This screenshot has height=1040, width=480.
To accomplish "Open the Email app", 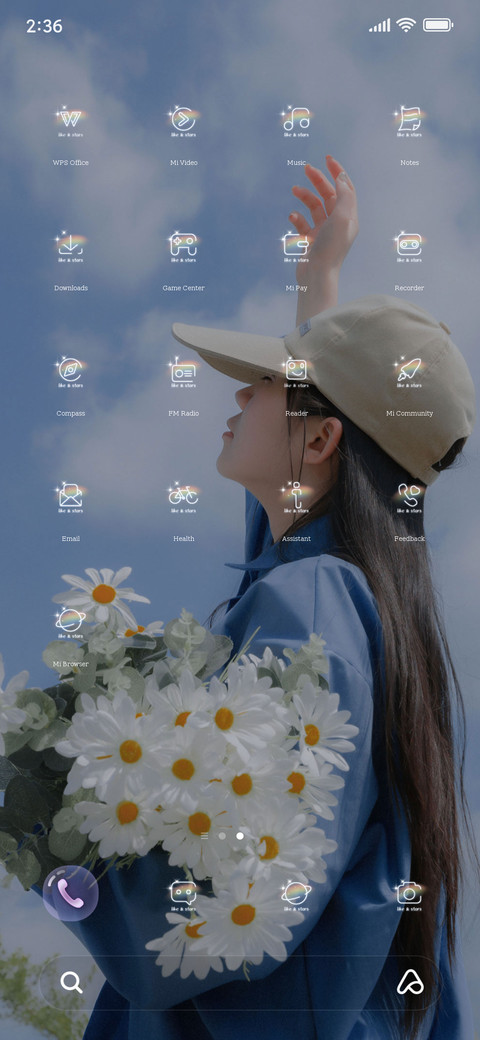I will pos(70,499).
